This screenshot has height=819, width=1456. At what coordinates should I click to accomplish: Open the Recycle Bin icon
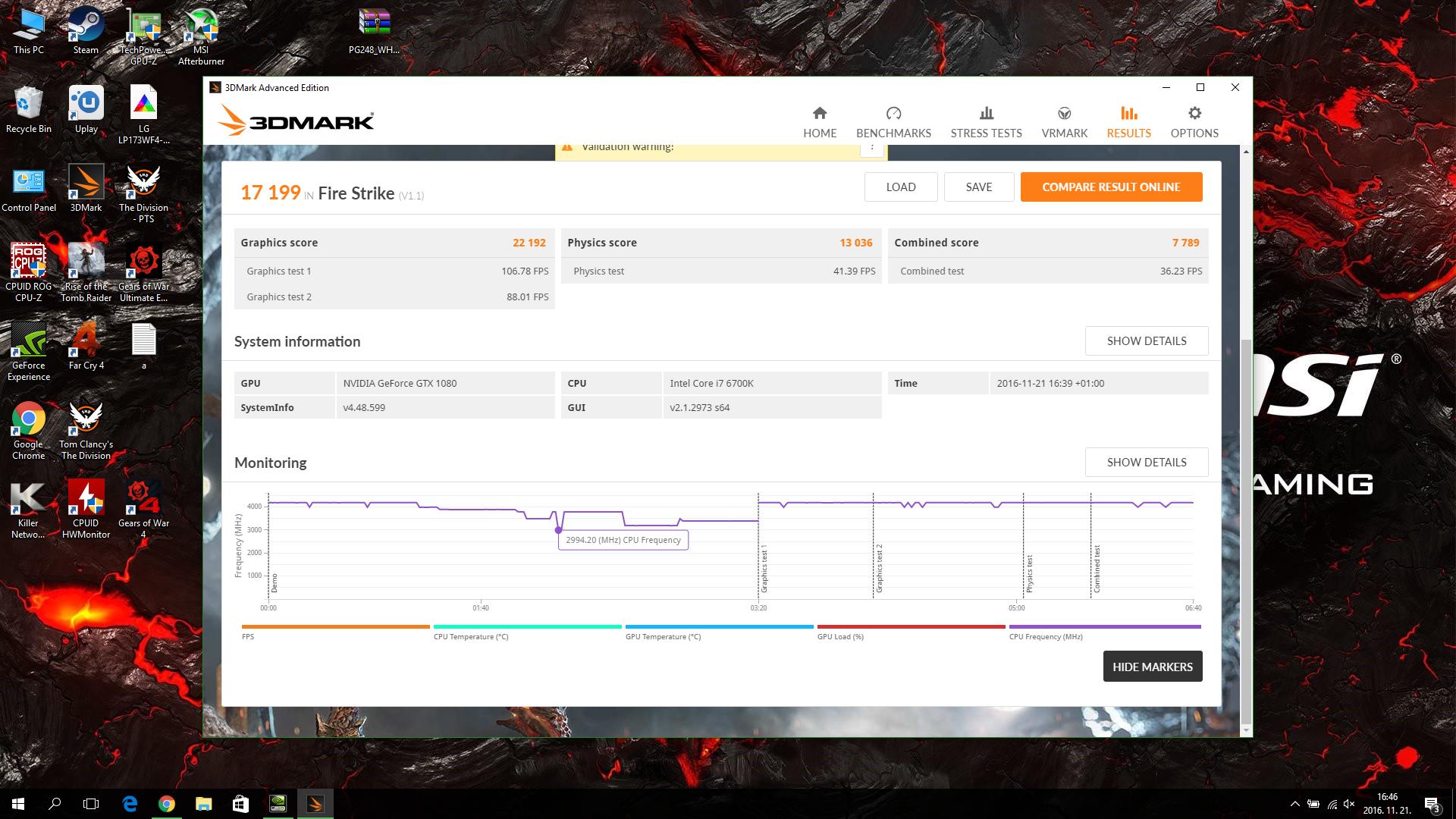[29, 110]
